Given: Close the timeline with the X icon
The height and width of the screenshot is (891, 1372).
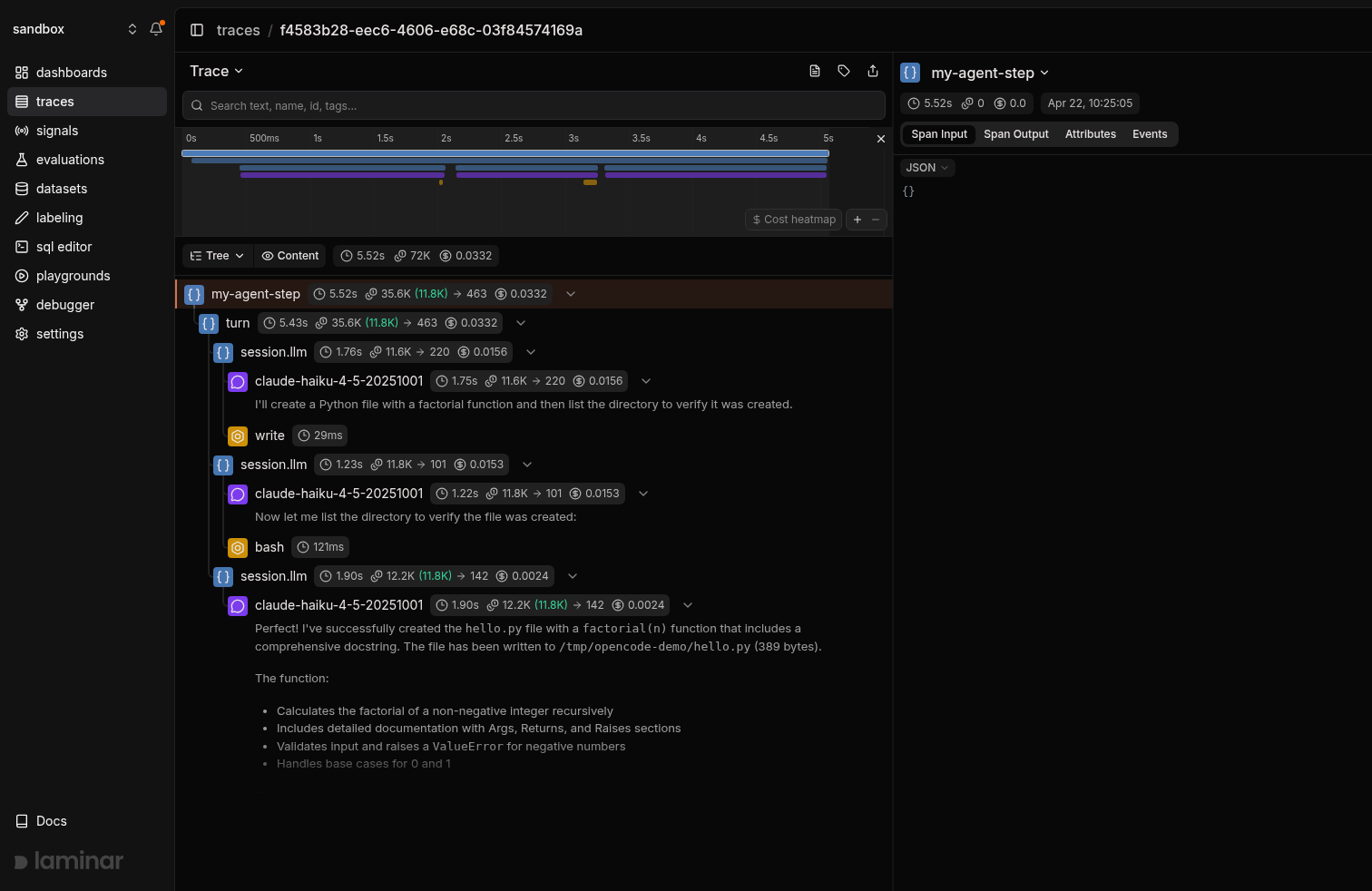Looking at the screenshot, I should click(880, 139).
